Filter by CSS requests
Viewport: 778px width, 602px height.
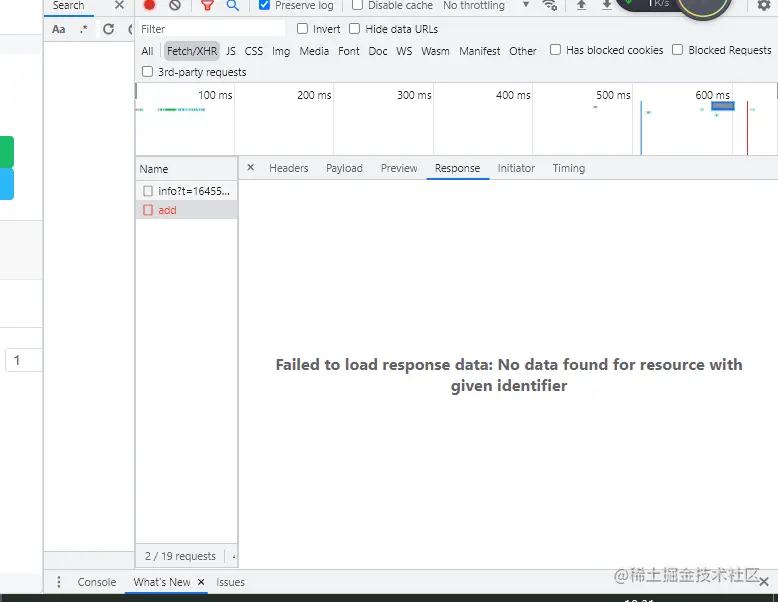tap(254, 51)
